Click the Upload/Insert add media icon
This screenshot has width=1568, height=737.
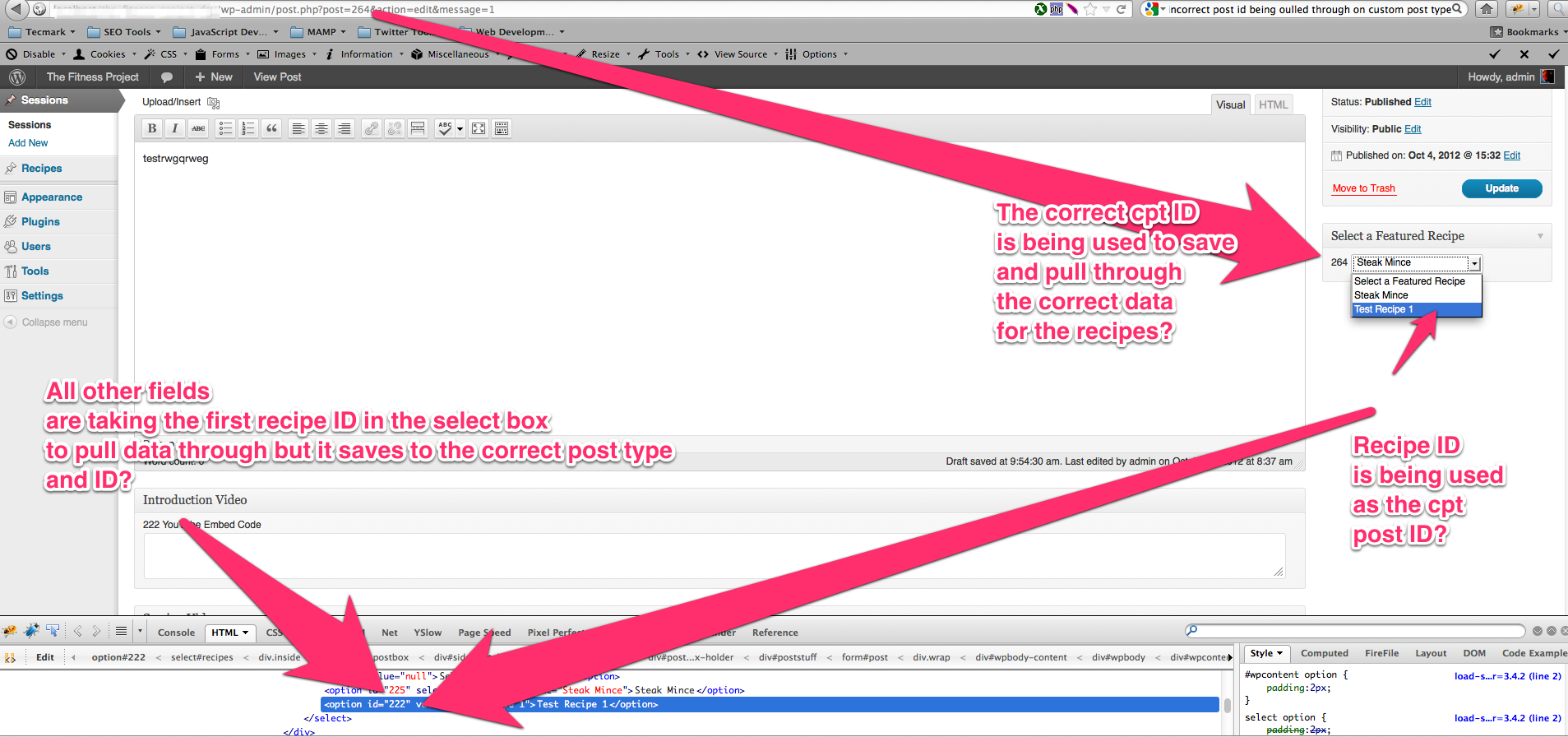pos(214,103)
